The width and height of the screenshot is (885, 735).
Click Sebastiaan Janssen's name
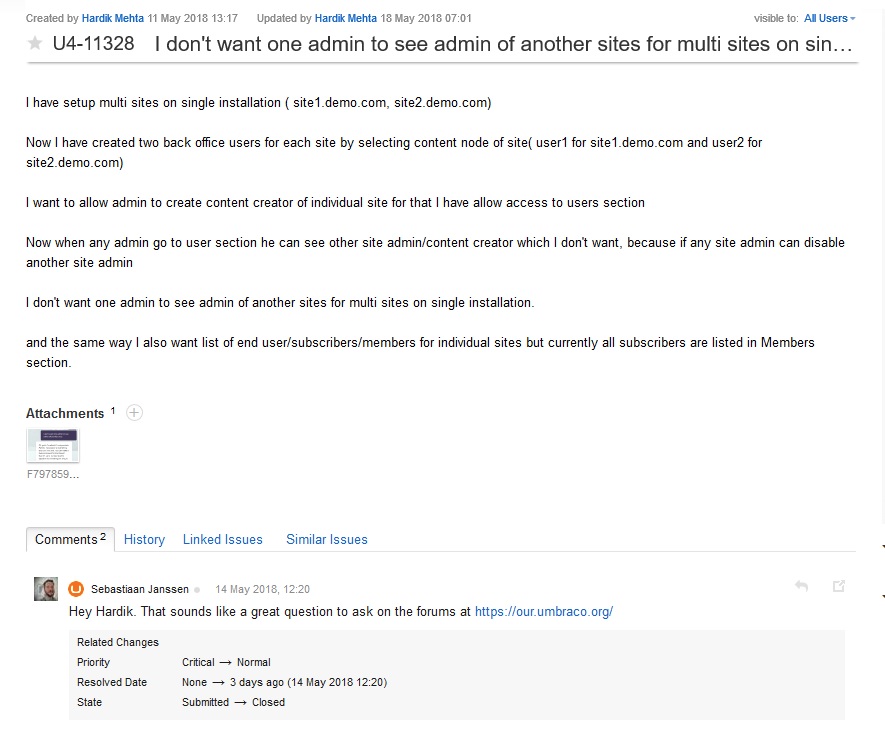[x=140, y=589]
